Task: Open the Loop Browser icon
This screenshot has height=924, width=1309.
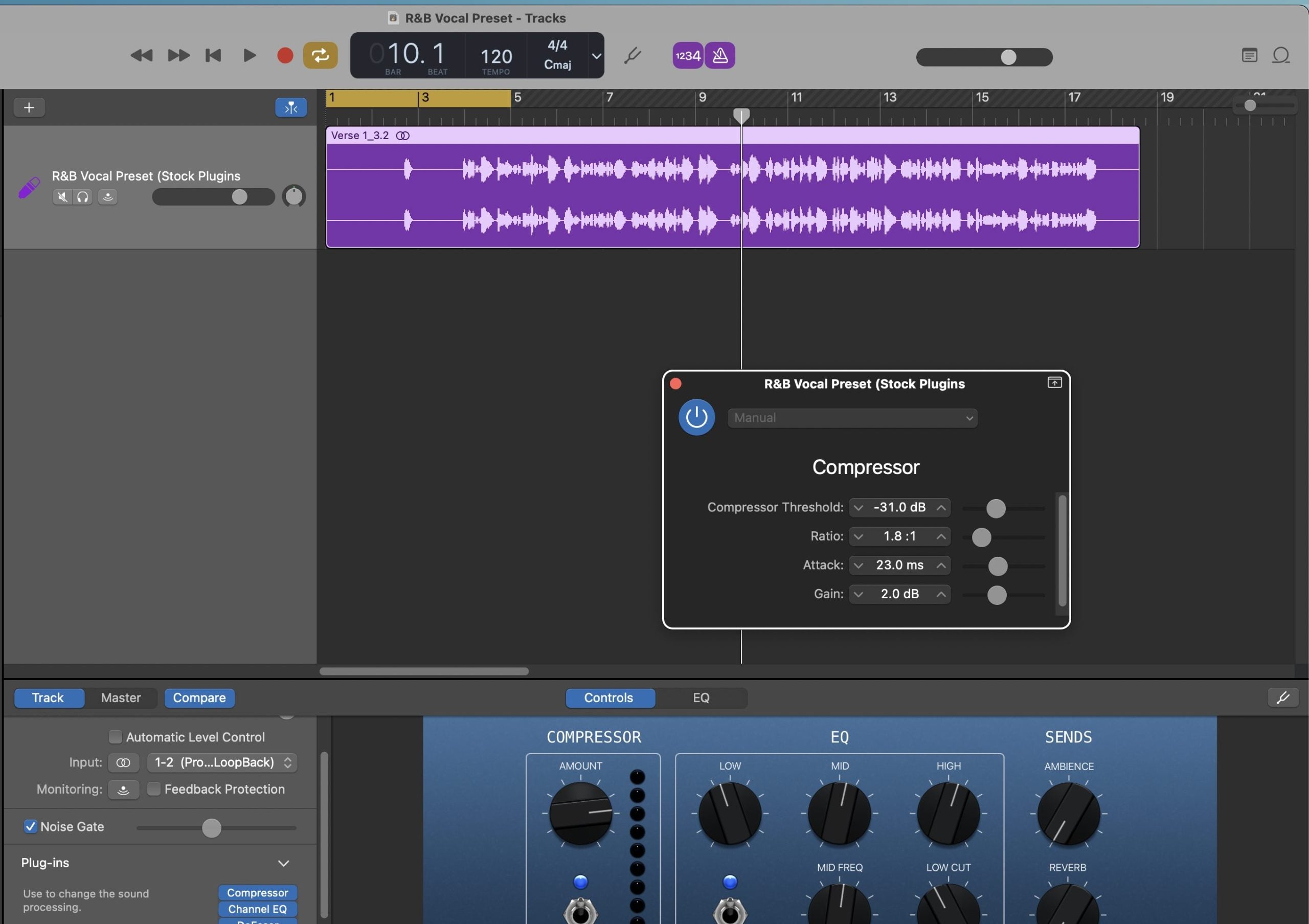Action: [1281, 55]
